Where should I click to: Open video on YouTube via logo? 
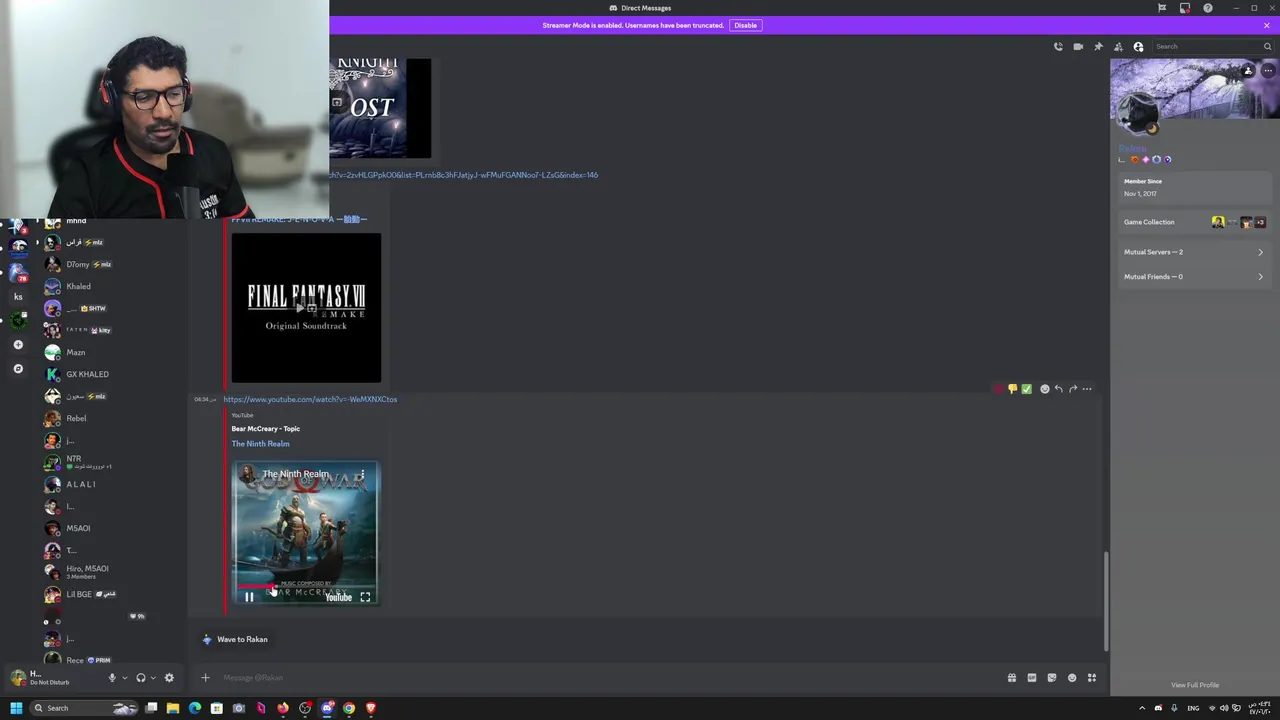coord(338,597)
